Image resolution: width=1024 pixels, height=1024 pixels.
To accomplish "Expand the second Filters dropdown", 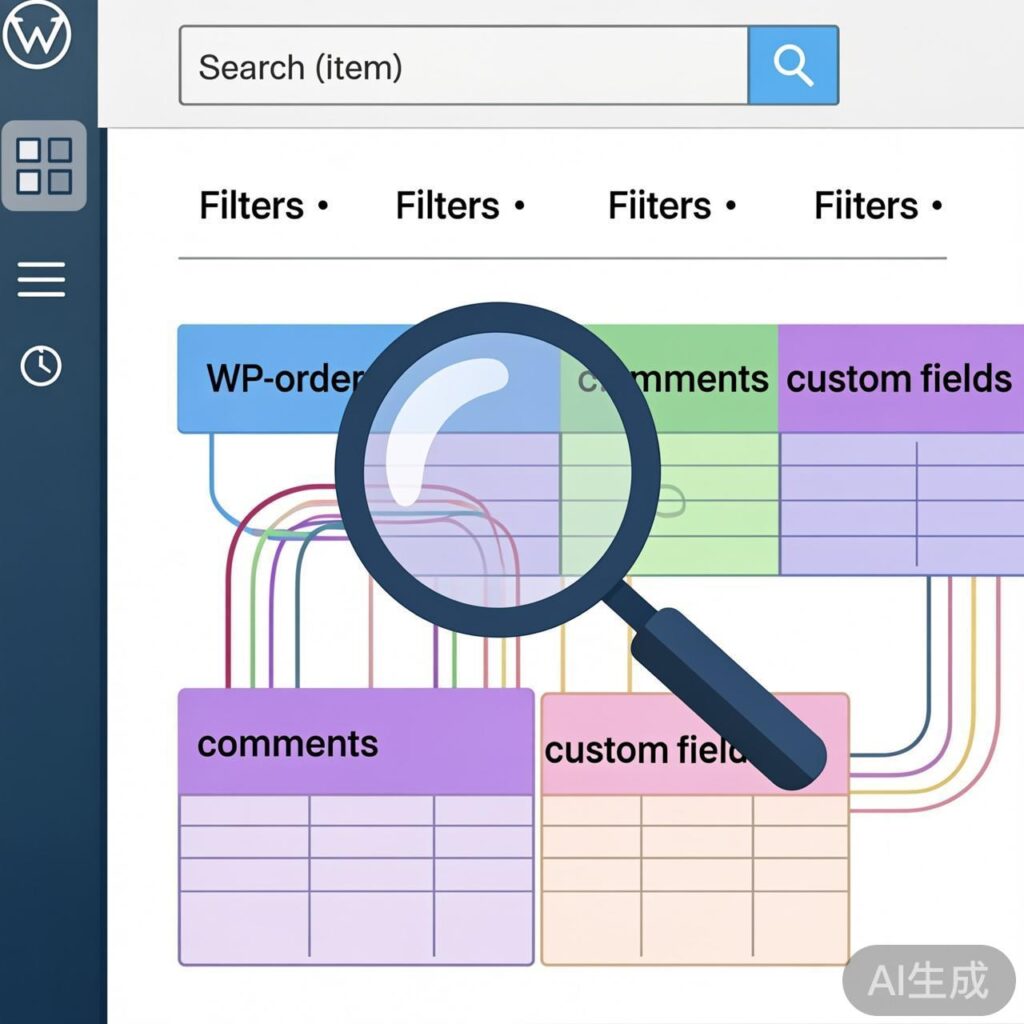I will [460, 206].
